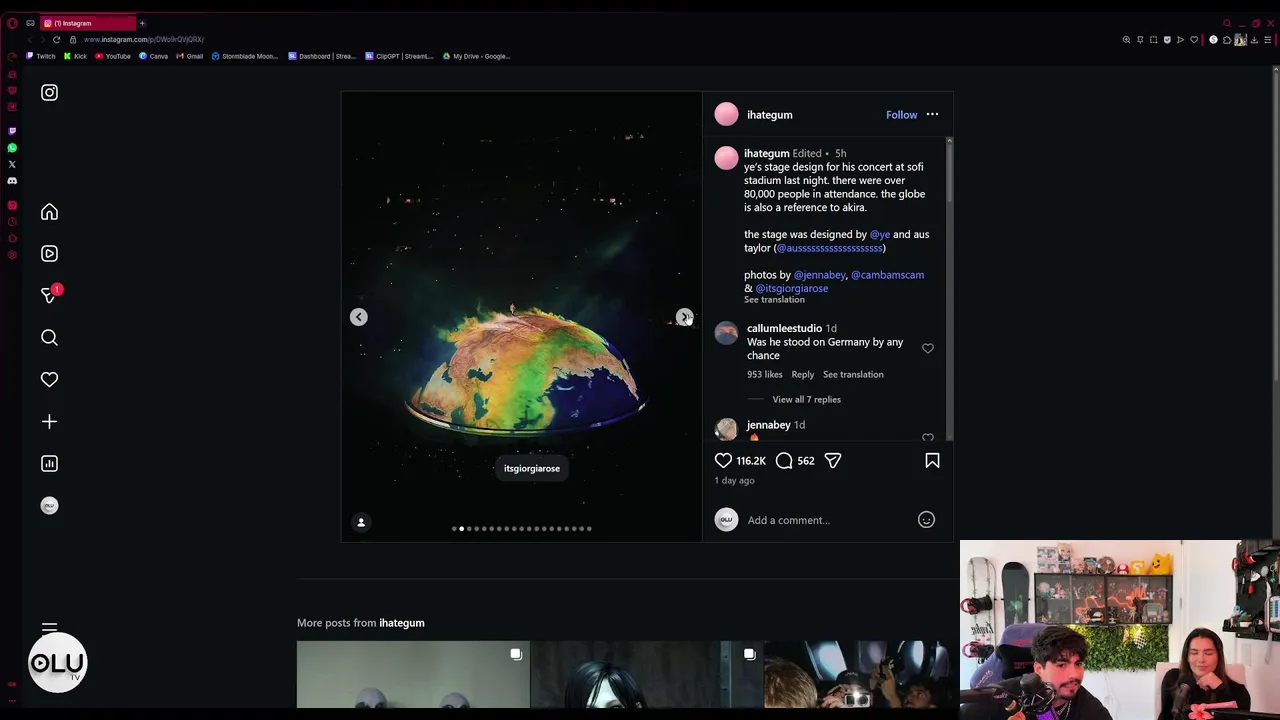The height and width of the screenshot is (720, 1280).
Task: Open Twitch bookmark
Action: point(41,56)
